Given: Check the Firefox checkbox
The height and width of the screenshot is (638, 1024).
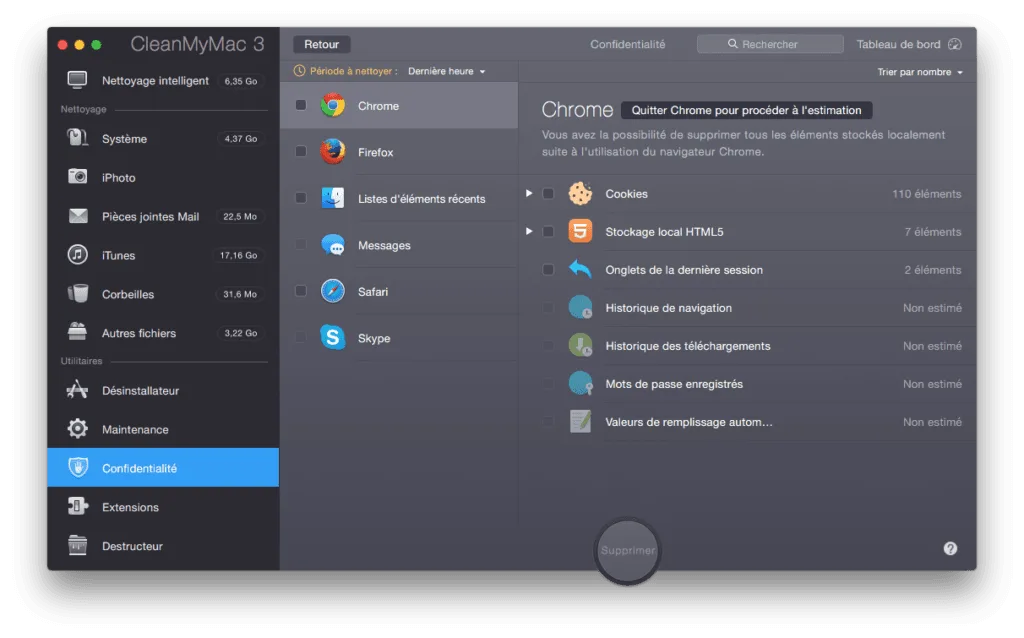Looking at the screenshot, I should point(300,151).
